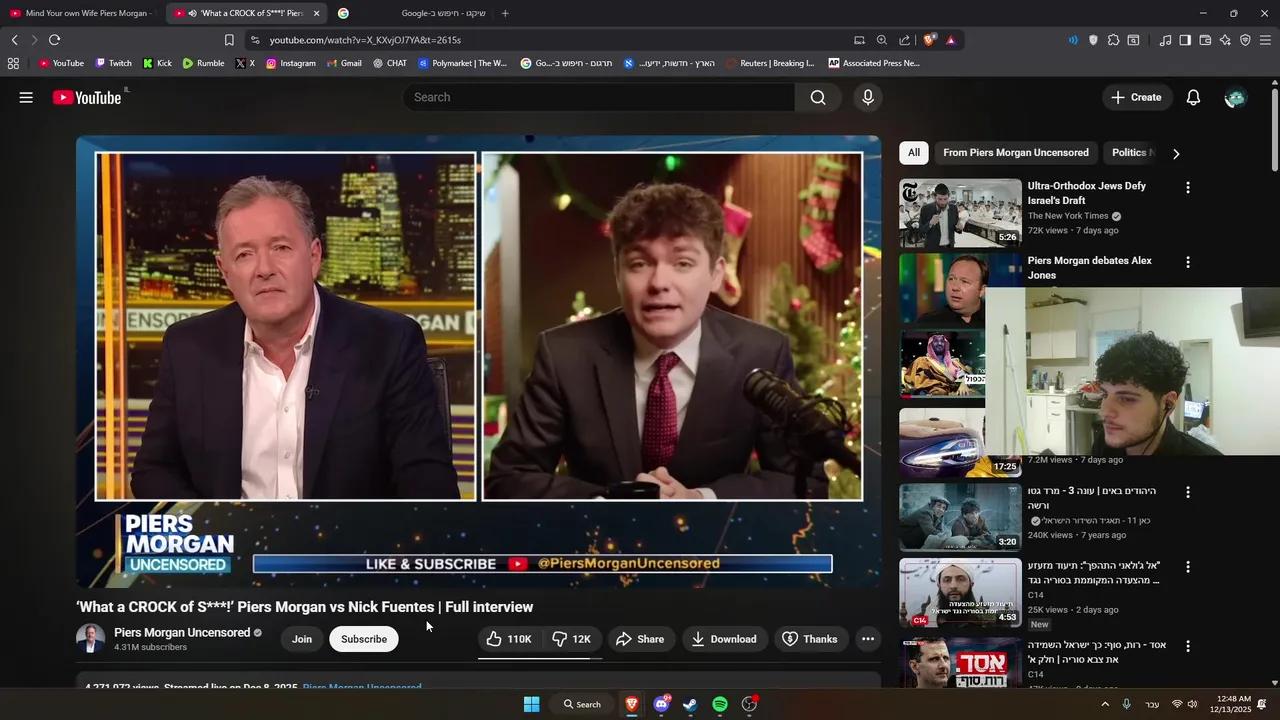1280x720 pixels.
Task: Open Brave Leo AI sparkle icon
Action: click(1225, 40)
